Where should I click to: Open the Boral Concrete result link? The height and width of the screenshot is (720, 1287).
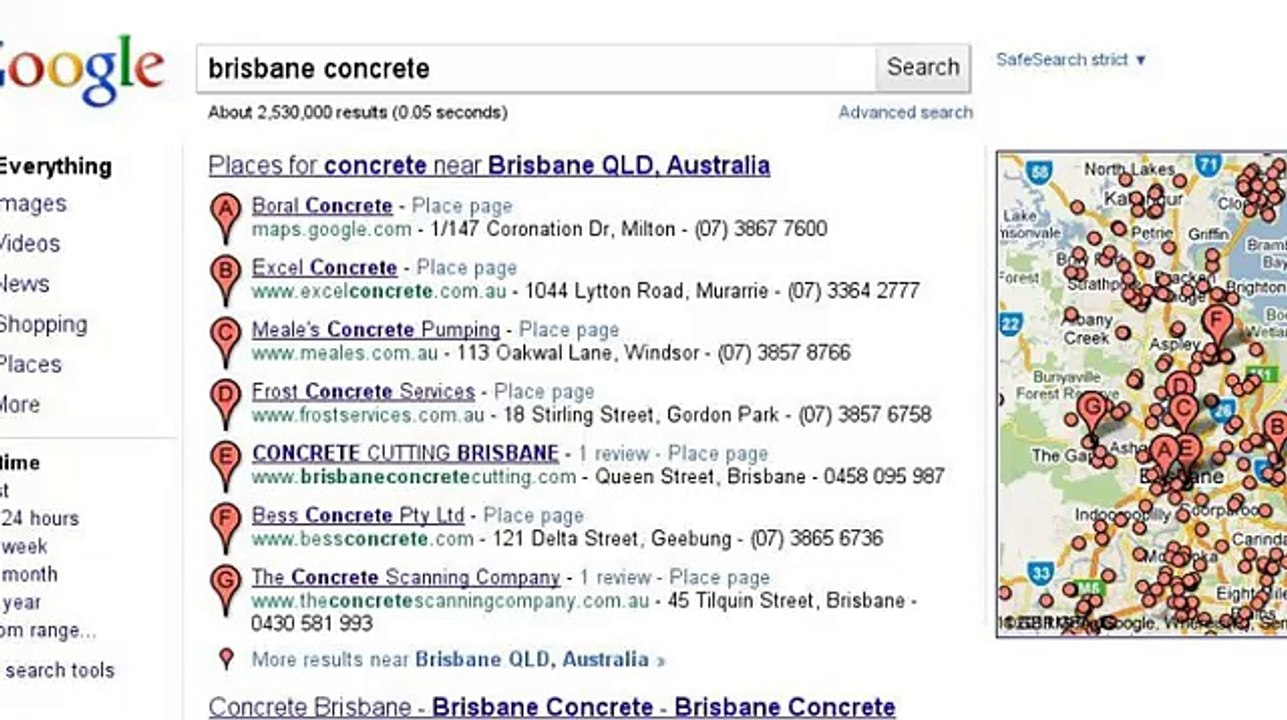[322, 205]
